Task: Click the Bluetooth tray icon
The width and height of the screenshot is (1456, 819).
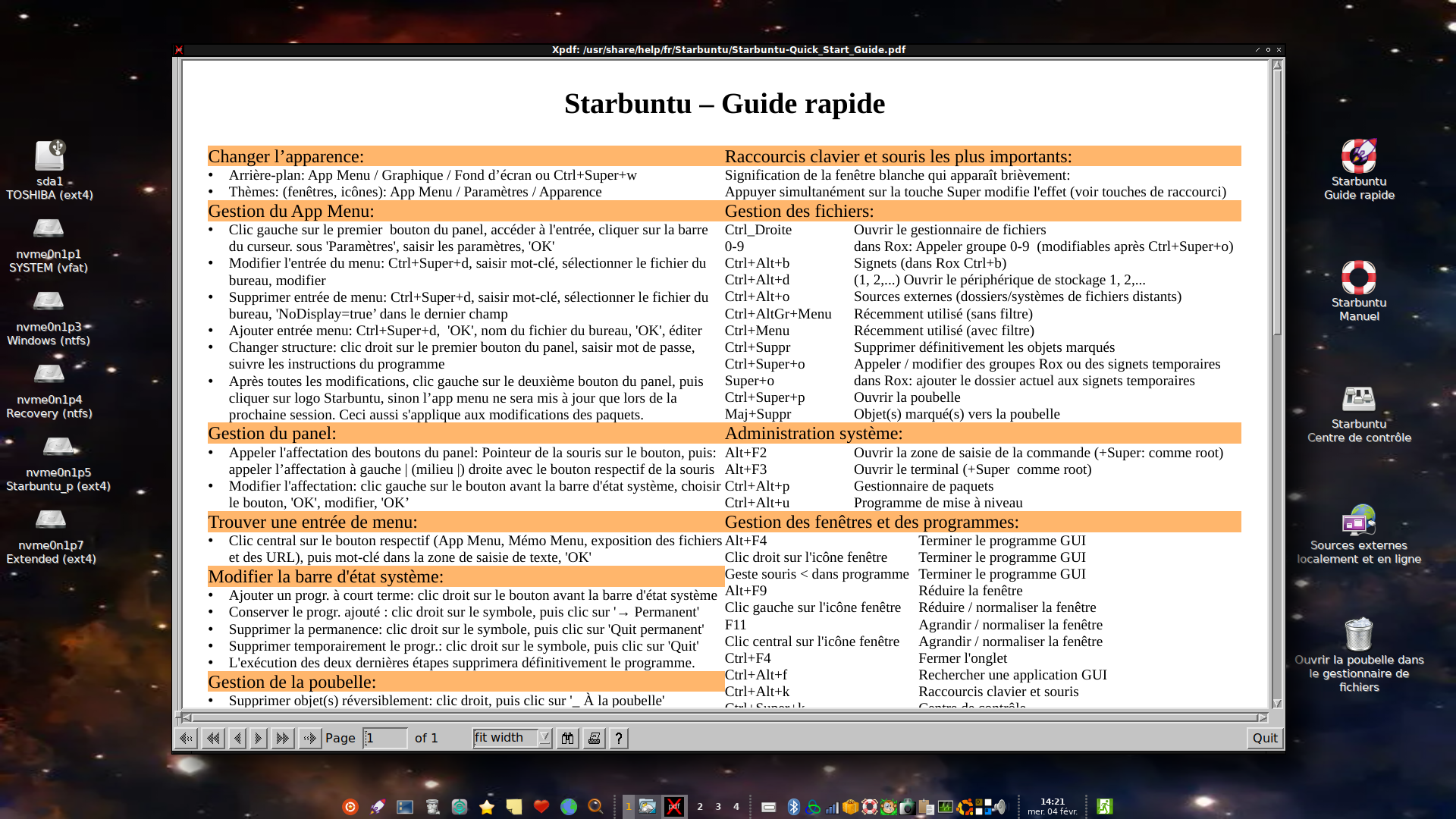Action: [793, 807]
